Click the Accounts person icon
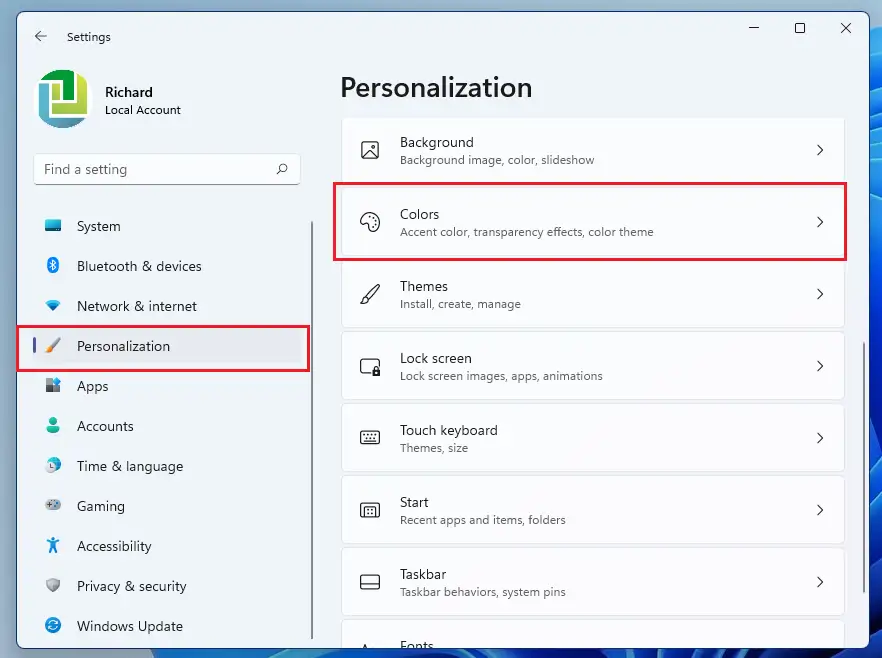The image size is (882, 658). 53,425
